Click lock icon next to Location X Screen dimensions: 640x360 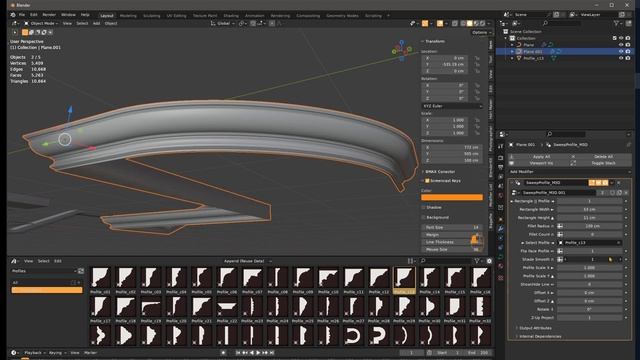click(x=477, y=58)
